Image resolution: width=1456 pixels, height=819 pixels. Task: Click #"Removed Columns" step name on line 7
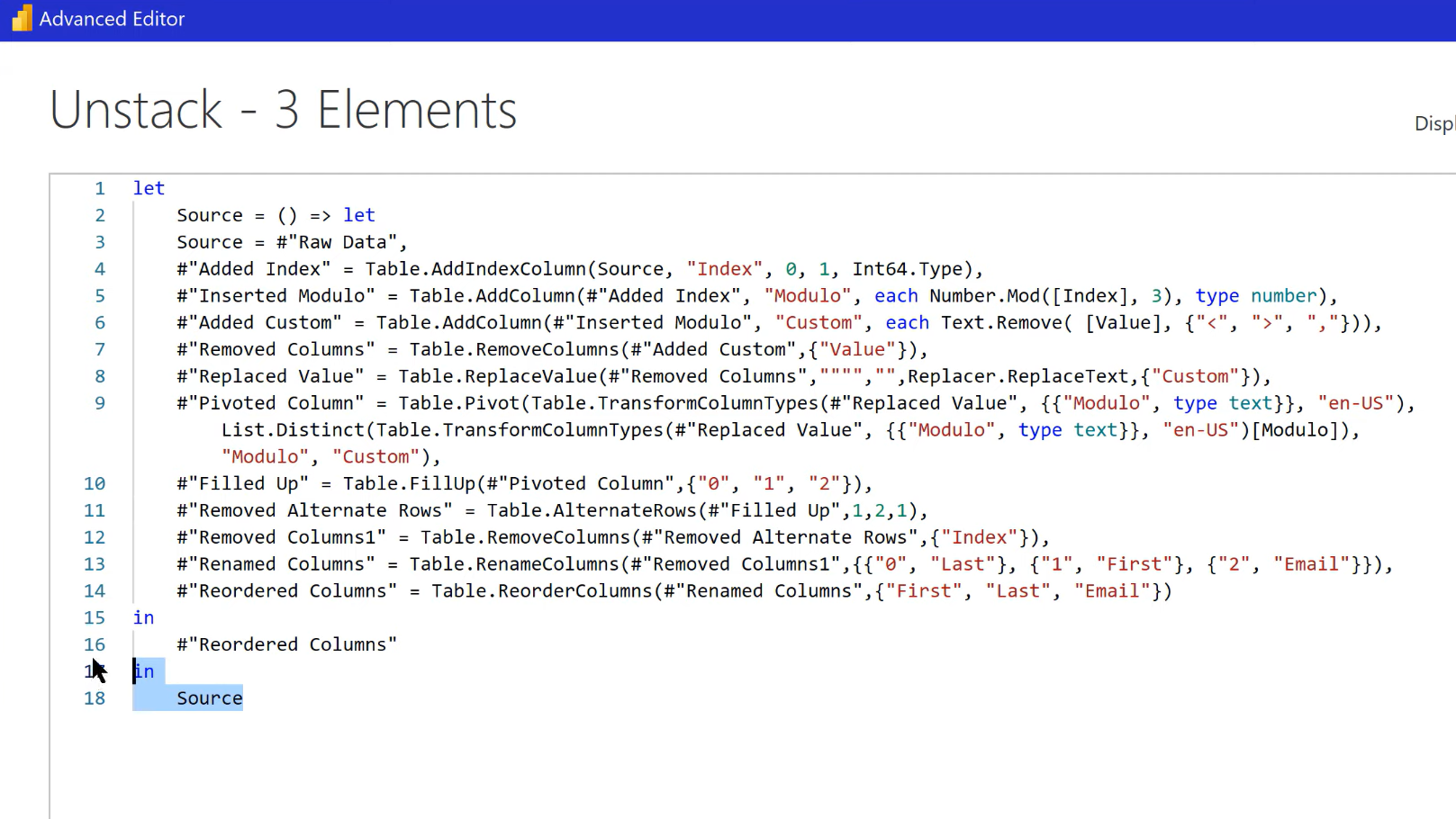pos(276,349)
